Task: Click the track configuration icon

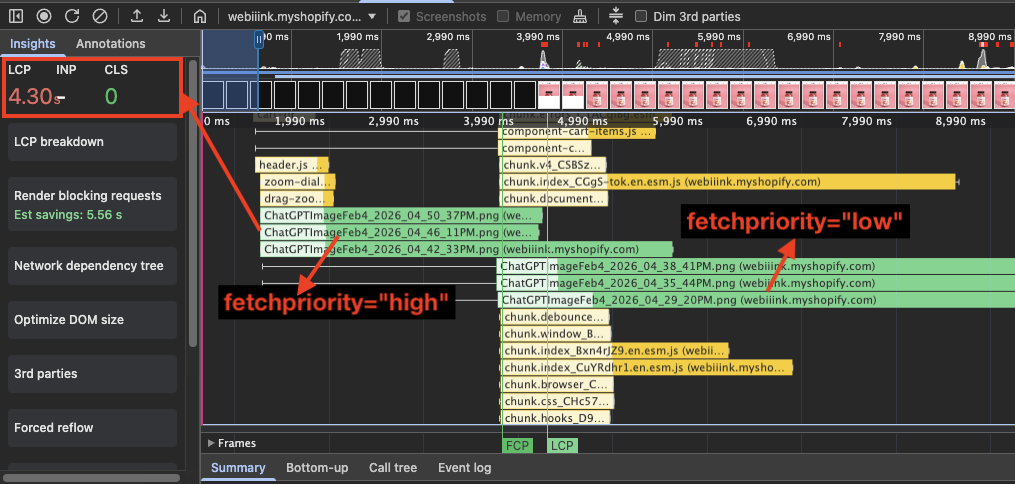Action: (x=615, y=16)
